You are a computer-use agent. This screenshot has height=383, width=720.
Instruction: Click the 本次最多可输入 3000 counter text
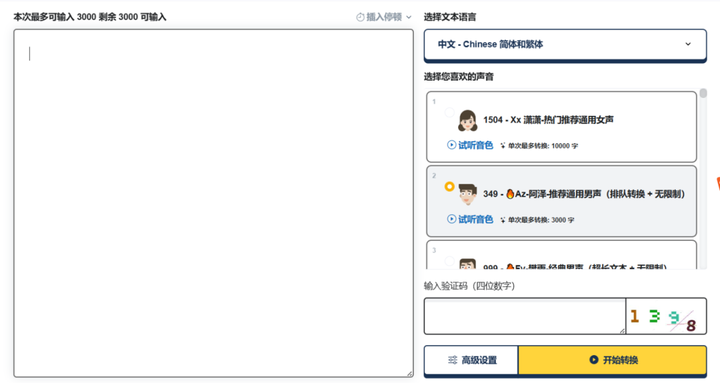click(x=90, y=17)
